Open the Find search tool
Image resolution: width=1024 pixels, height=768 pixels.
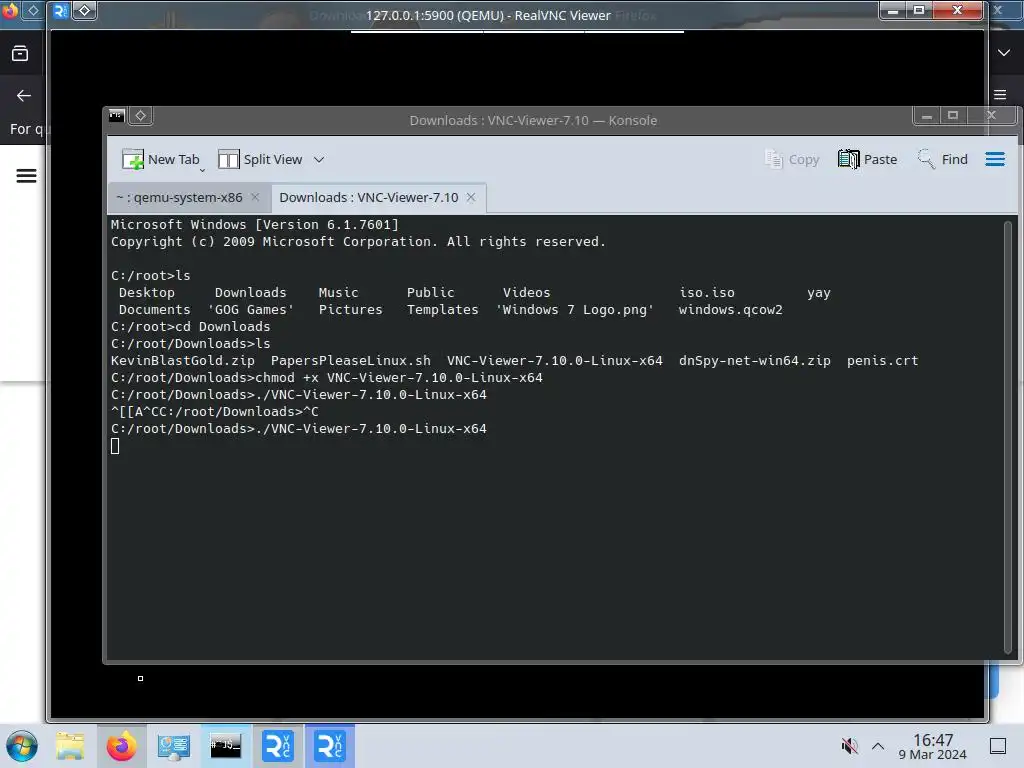pos(942,159)
